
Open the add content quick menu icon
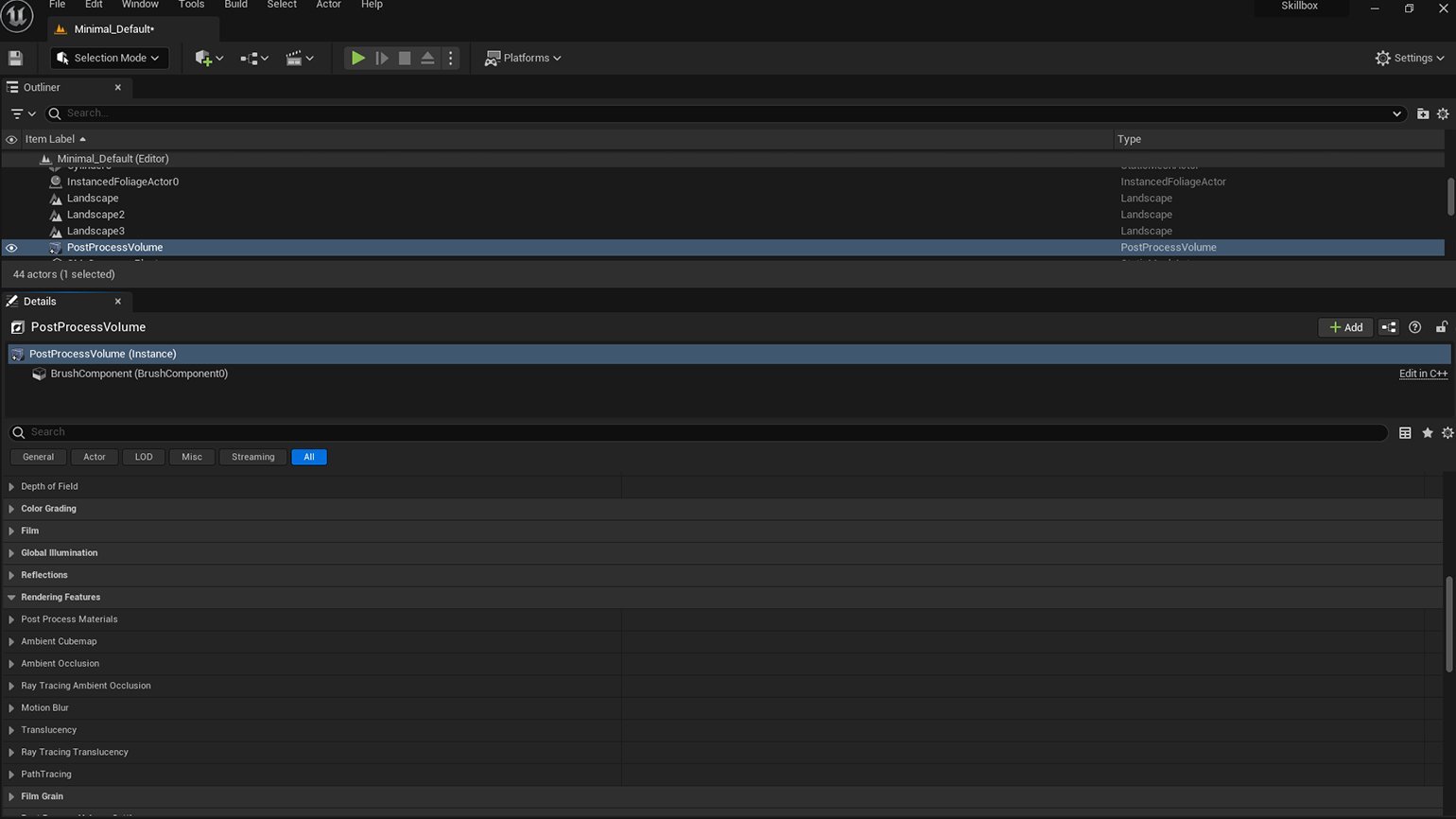point(208,58)
